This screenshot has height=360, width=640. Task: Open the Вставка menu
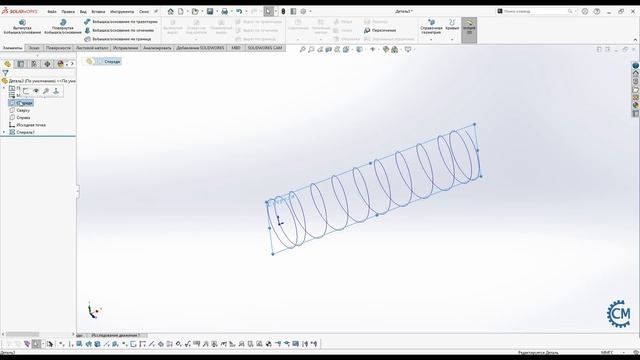98,11
